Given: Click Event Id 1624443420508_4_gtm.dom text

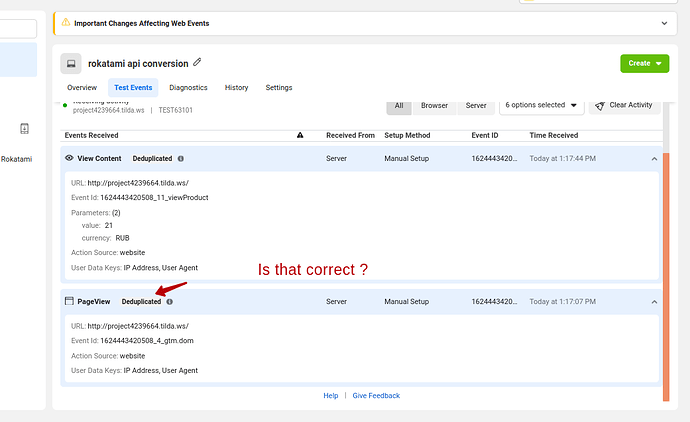Looking at the screenshot, I should tap(147, 341).
